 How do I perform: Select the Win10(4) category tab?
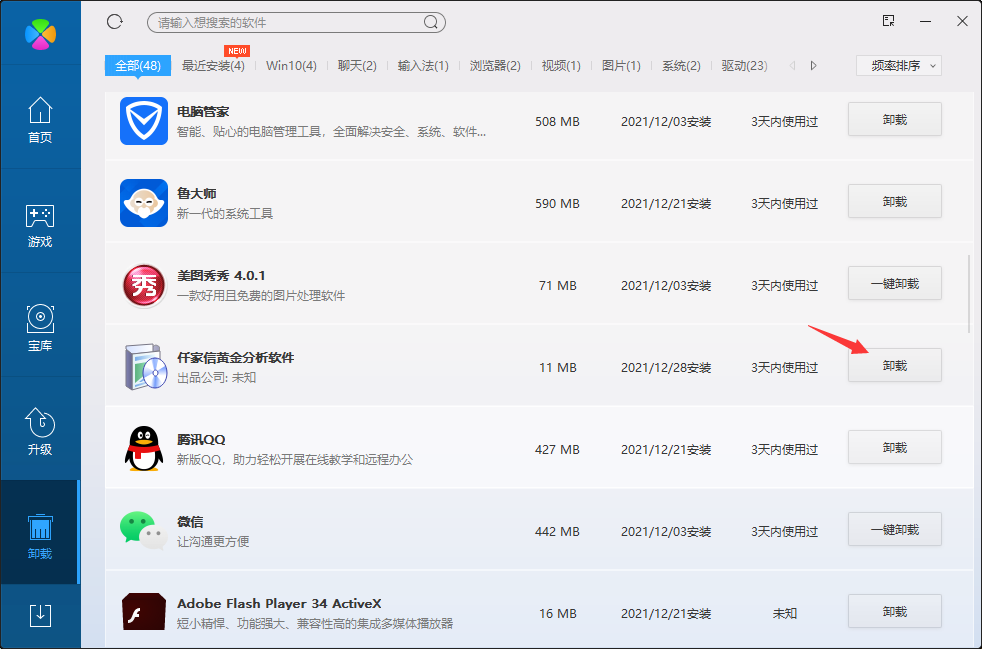[x=291, y=66]
